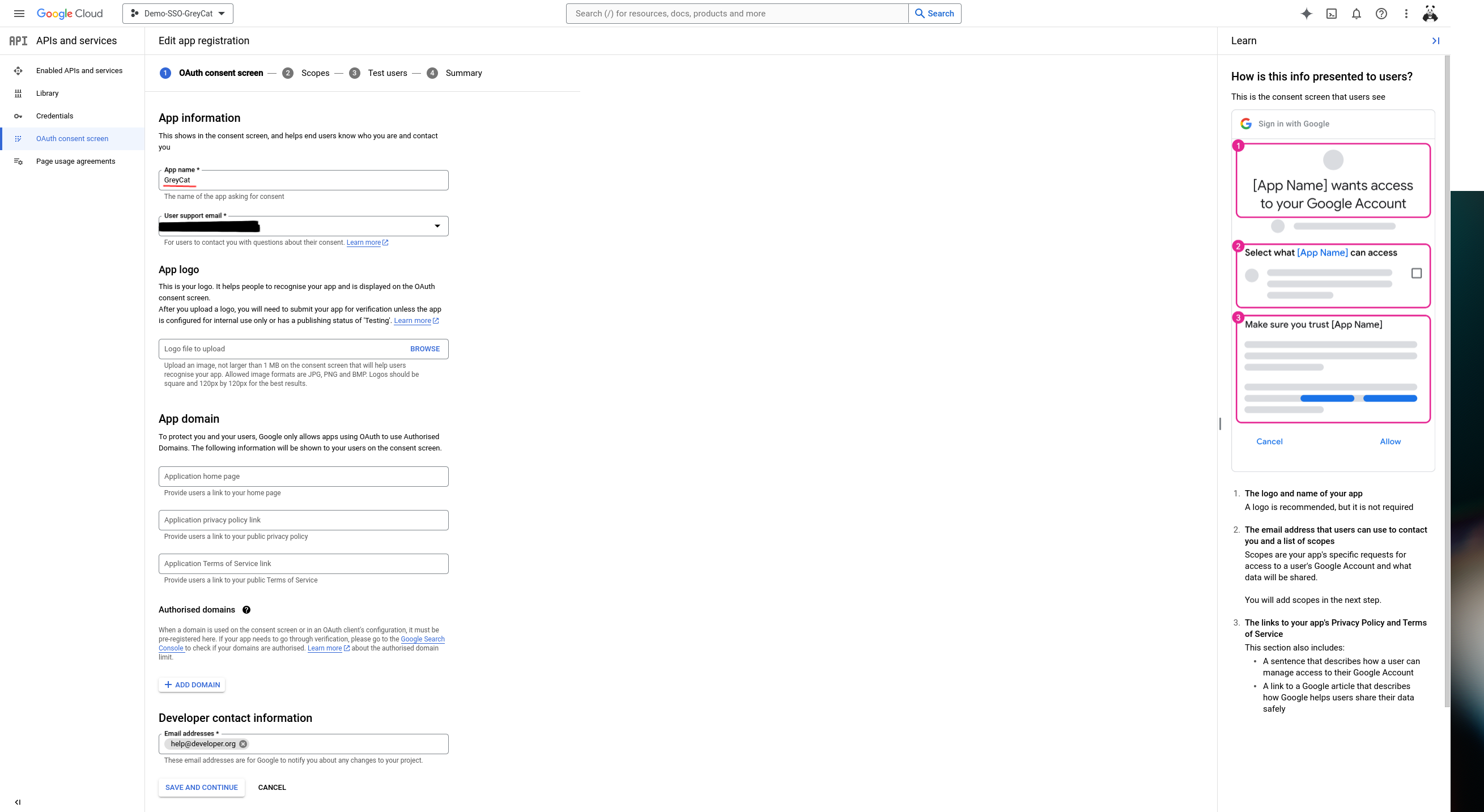Click the Google Cloud logo

(x=70, y=13)
